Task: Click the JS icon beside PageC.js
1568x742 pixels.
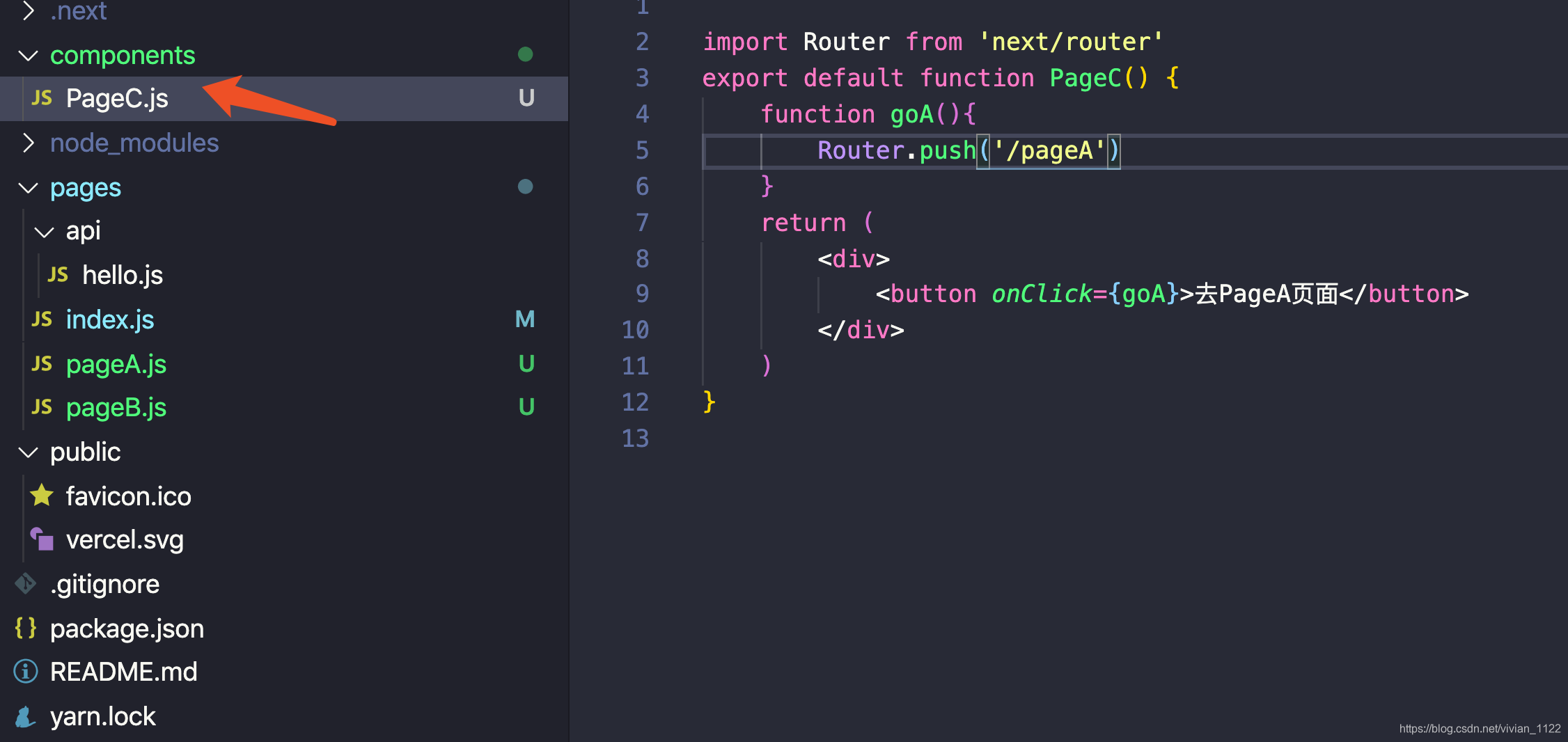Action: (42, 98)
